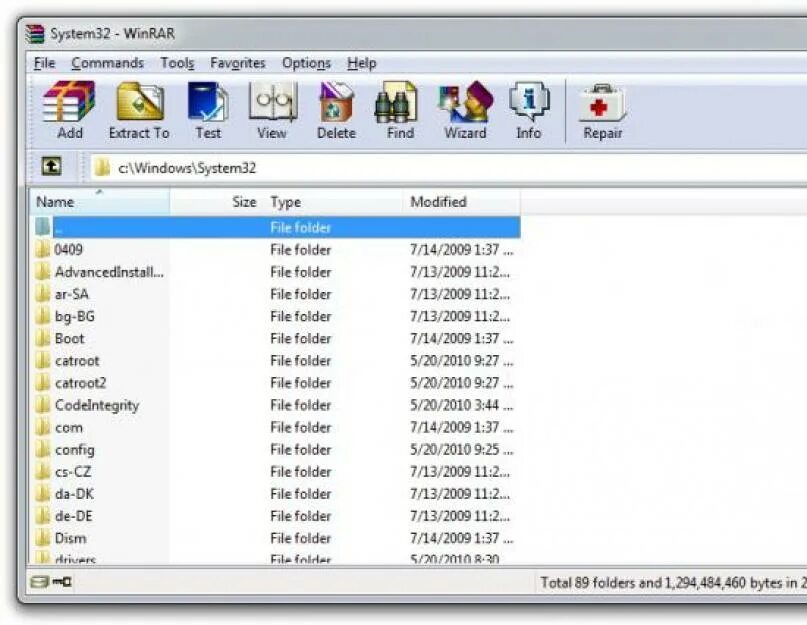The width and height of the screenshot is (807, 625).
Task: Click the ar-SA folder icon
Action: pyautogui.click(x=43, y=294)
